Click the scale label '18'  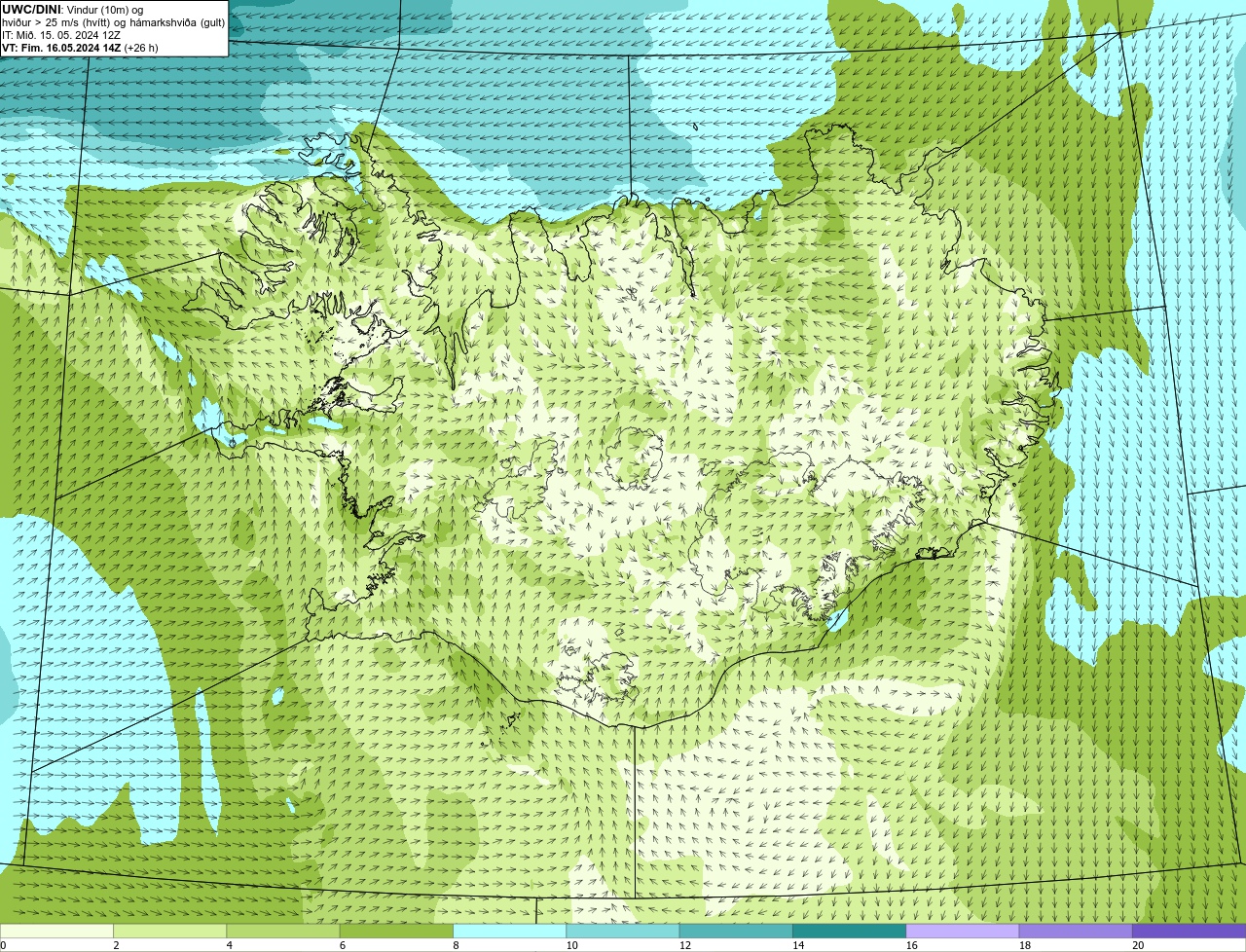tap(1024, 945)
